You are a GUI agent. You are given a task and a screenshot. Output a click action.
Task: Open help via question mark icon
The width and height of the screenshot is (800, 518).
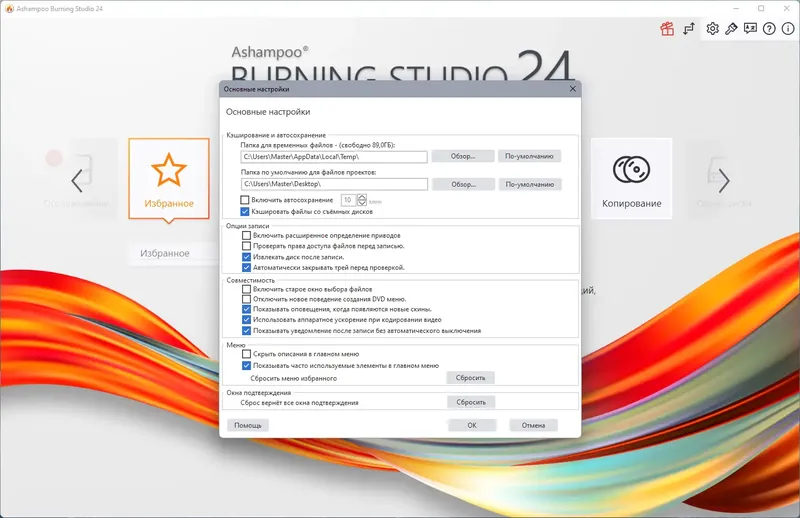[769, 29]
